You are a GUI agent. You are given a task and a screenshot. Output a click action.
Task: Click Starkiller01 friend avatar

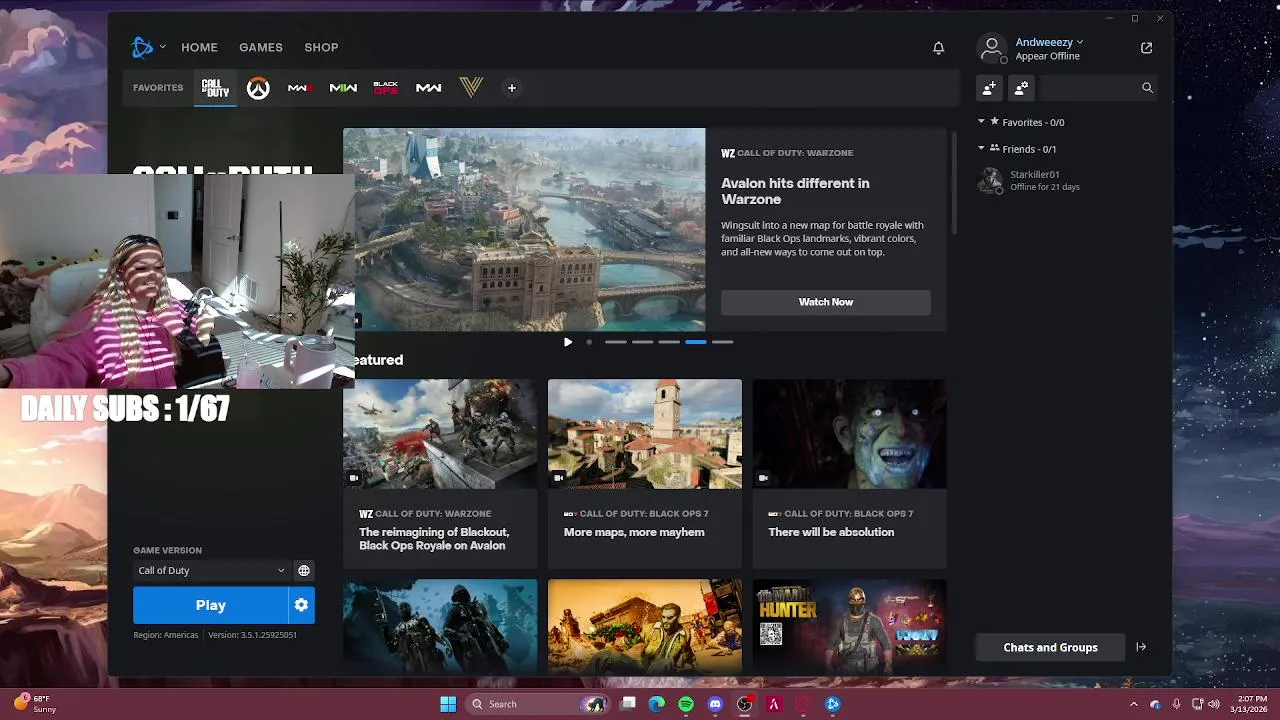[x=991, y=180]
